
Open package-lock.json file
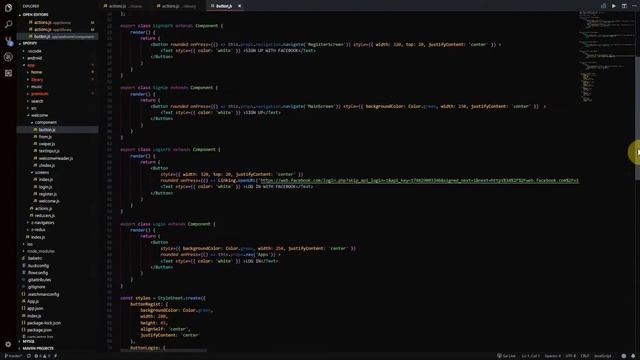[44, 323]
